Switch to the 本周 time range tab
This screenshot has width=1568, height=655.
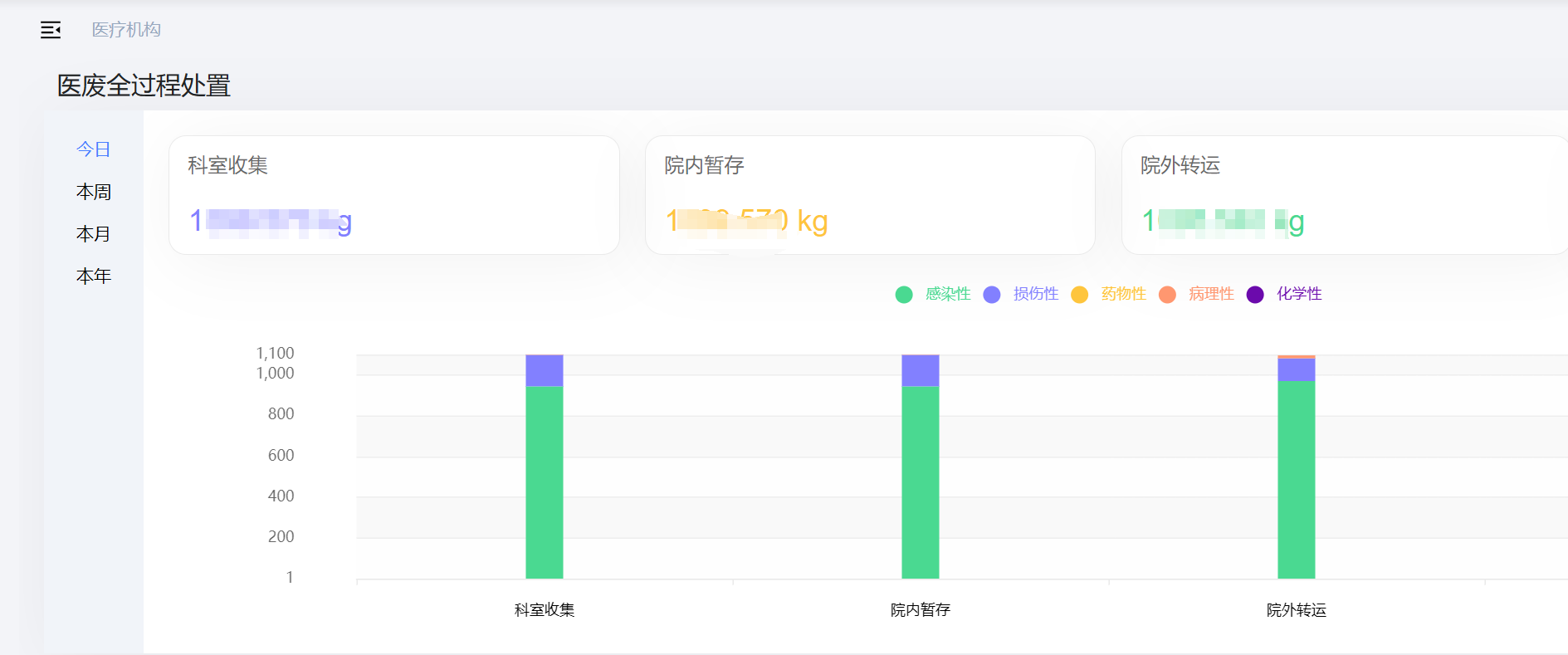(94, 192)
